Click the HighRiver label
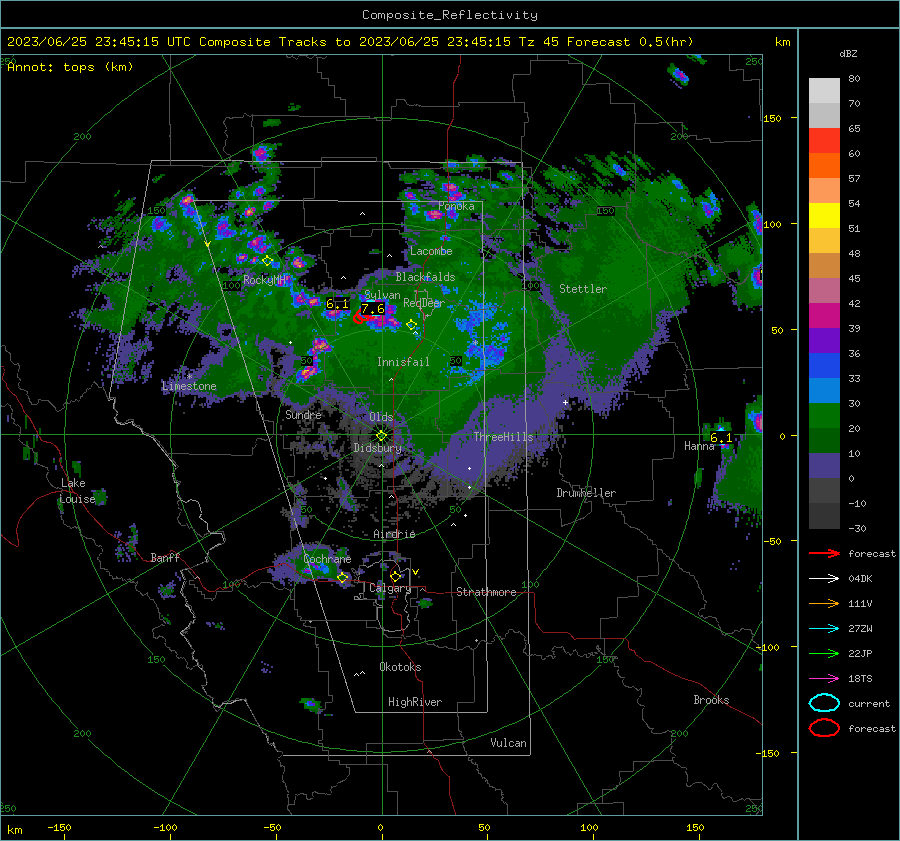This screenshot has width=900, height=841. tap(415, 702)
